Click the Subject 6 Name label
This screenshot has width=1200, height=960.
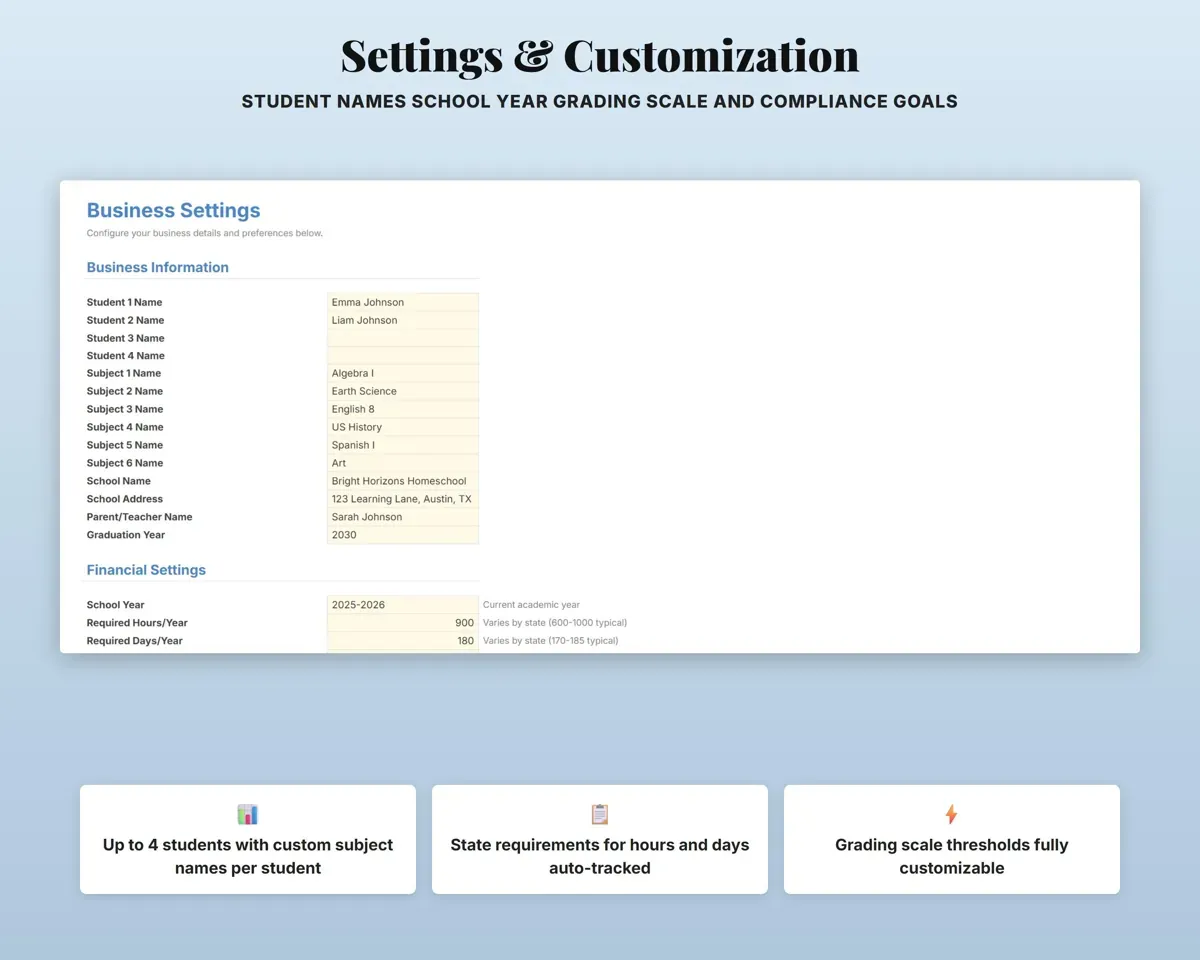pyautogui.click(x=124, y=464)
